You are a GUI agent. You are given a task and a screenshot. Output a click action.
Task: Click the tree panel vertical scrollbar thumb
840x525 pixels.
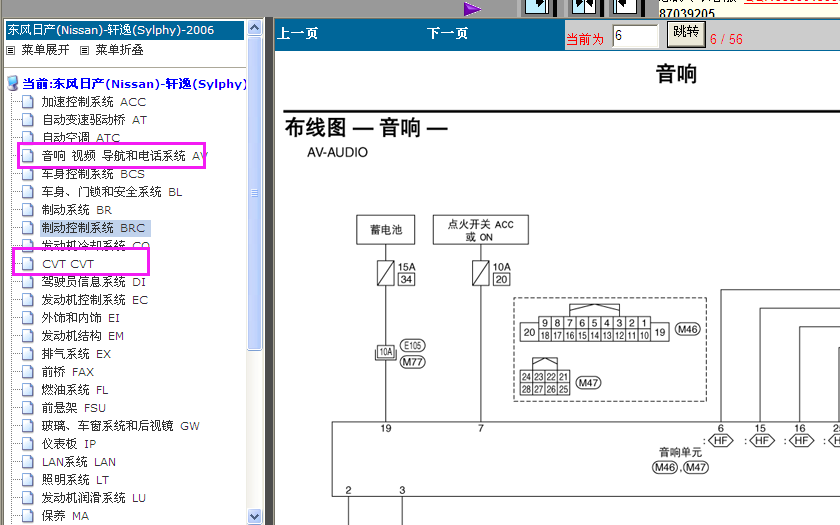(x=254, y=193)
